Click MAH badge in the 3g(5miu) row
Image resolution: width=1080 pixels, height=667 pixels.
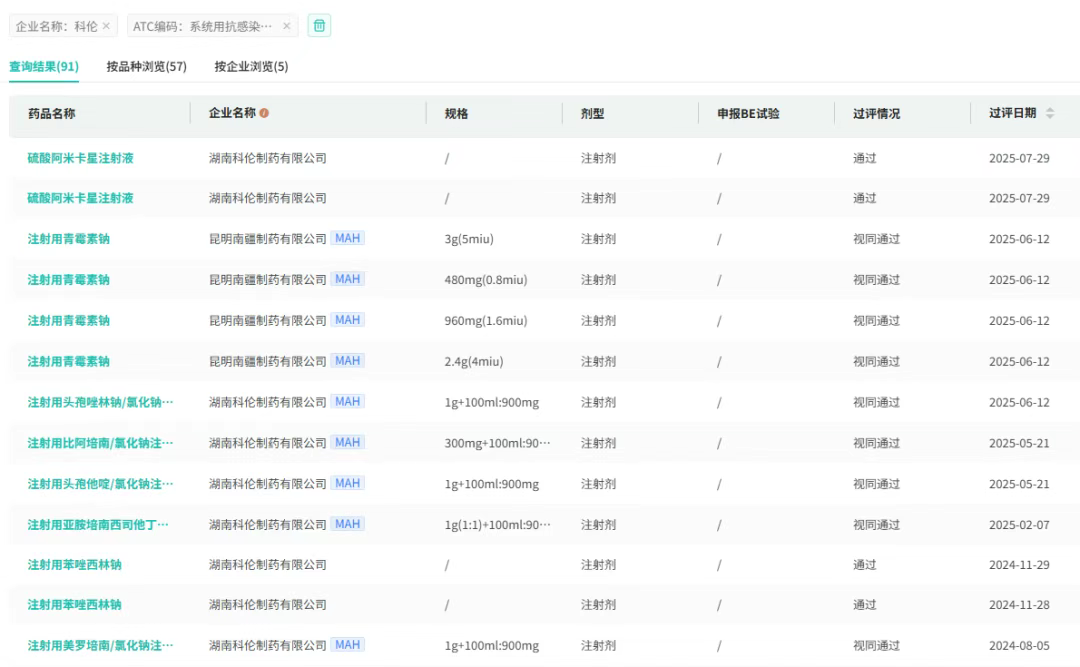[348, 239]
